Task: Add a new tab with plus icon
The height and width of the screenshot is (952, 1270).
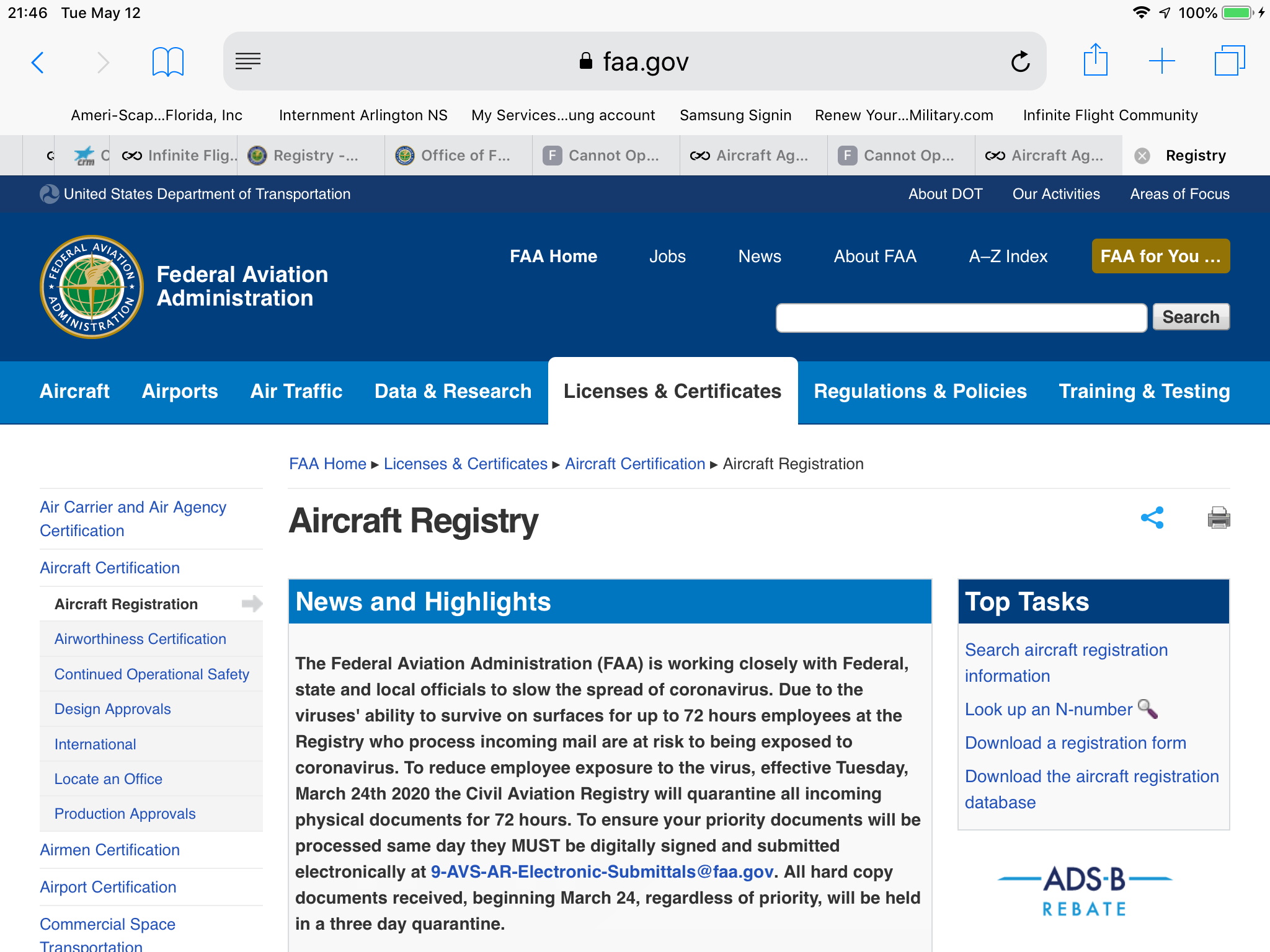Action: tap(1161, 61)
